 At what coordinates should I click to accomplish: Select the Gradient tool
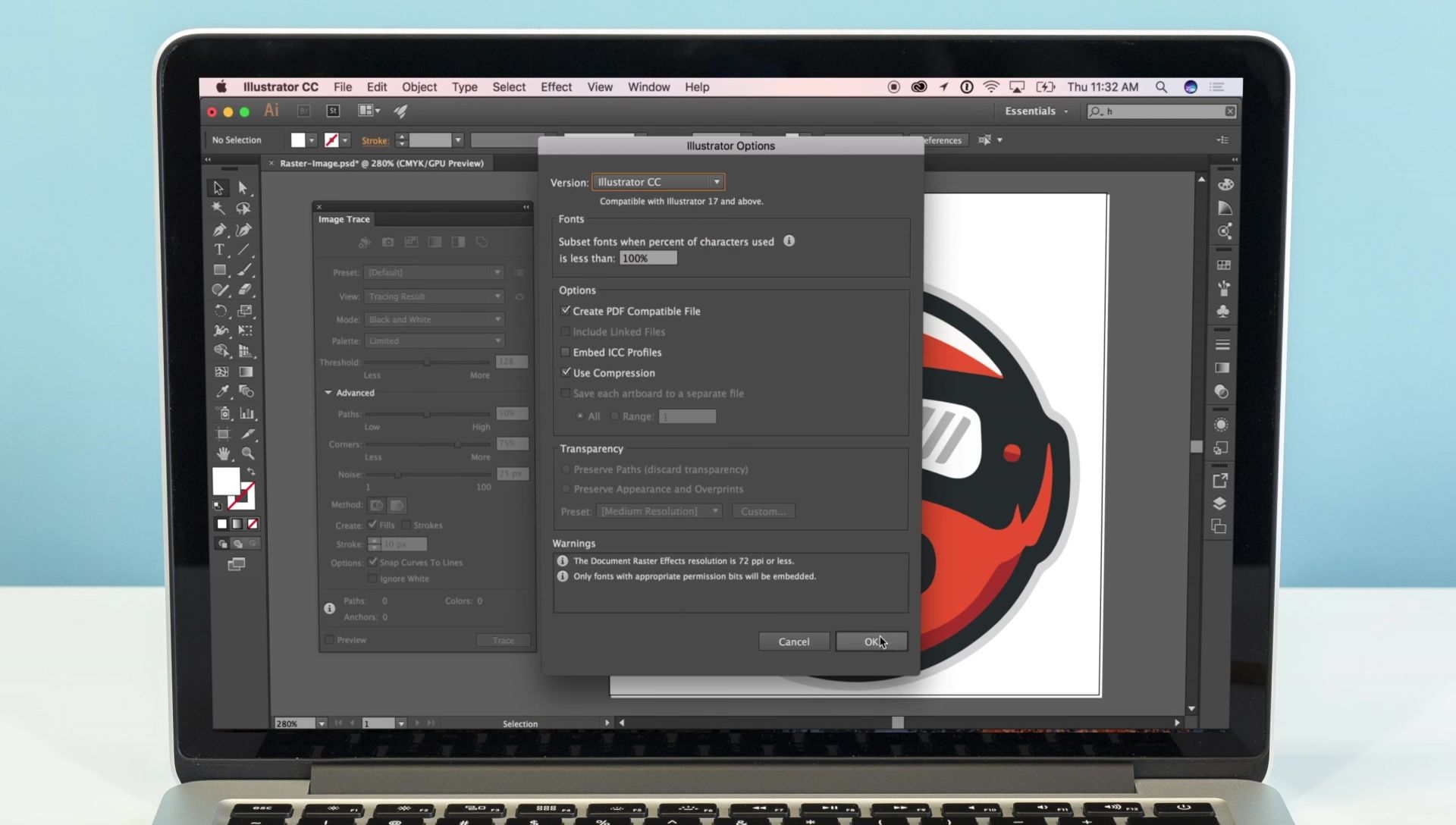coord(246,372)
